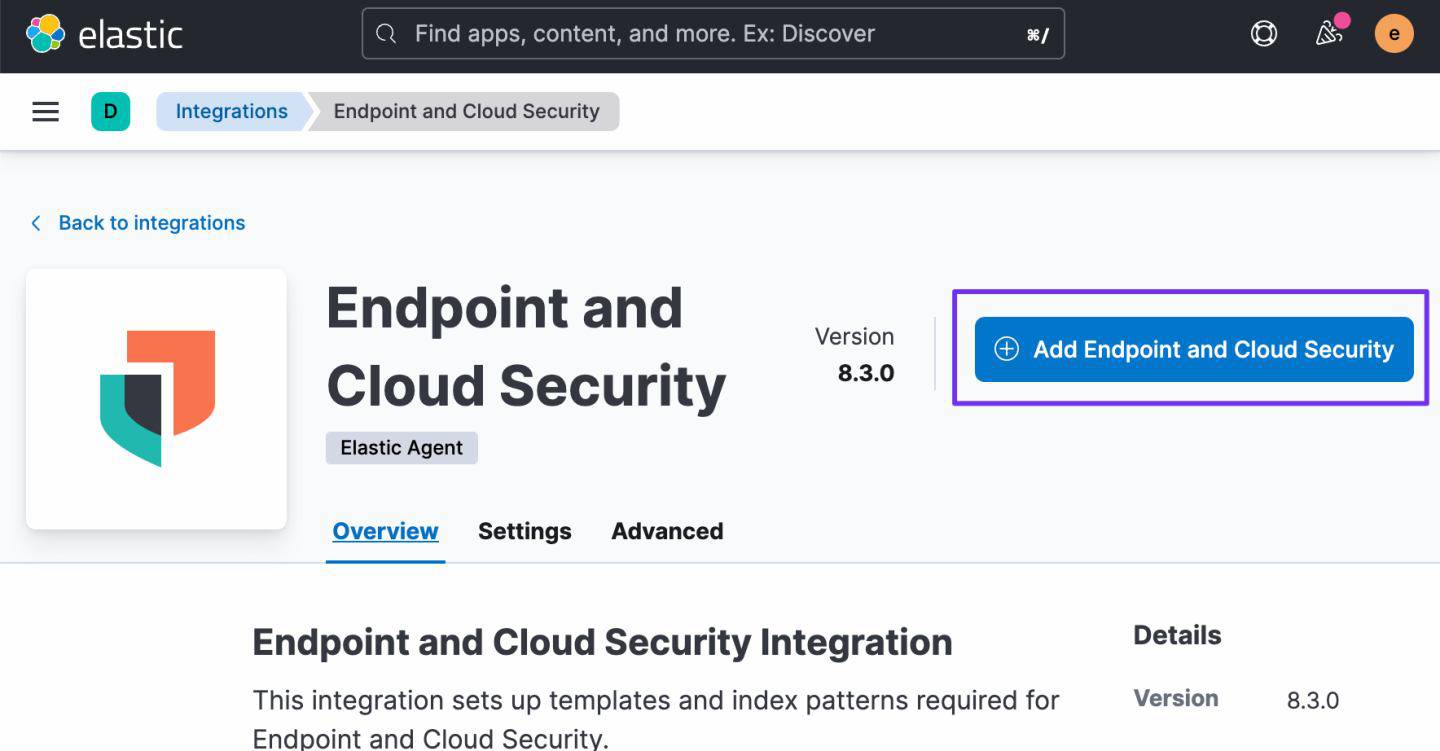Image resolution: width=1440 pixels, height=751 pixels.
Task: Go to the Integrations breadcrumb
Action: (x=231, y=111)
